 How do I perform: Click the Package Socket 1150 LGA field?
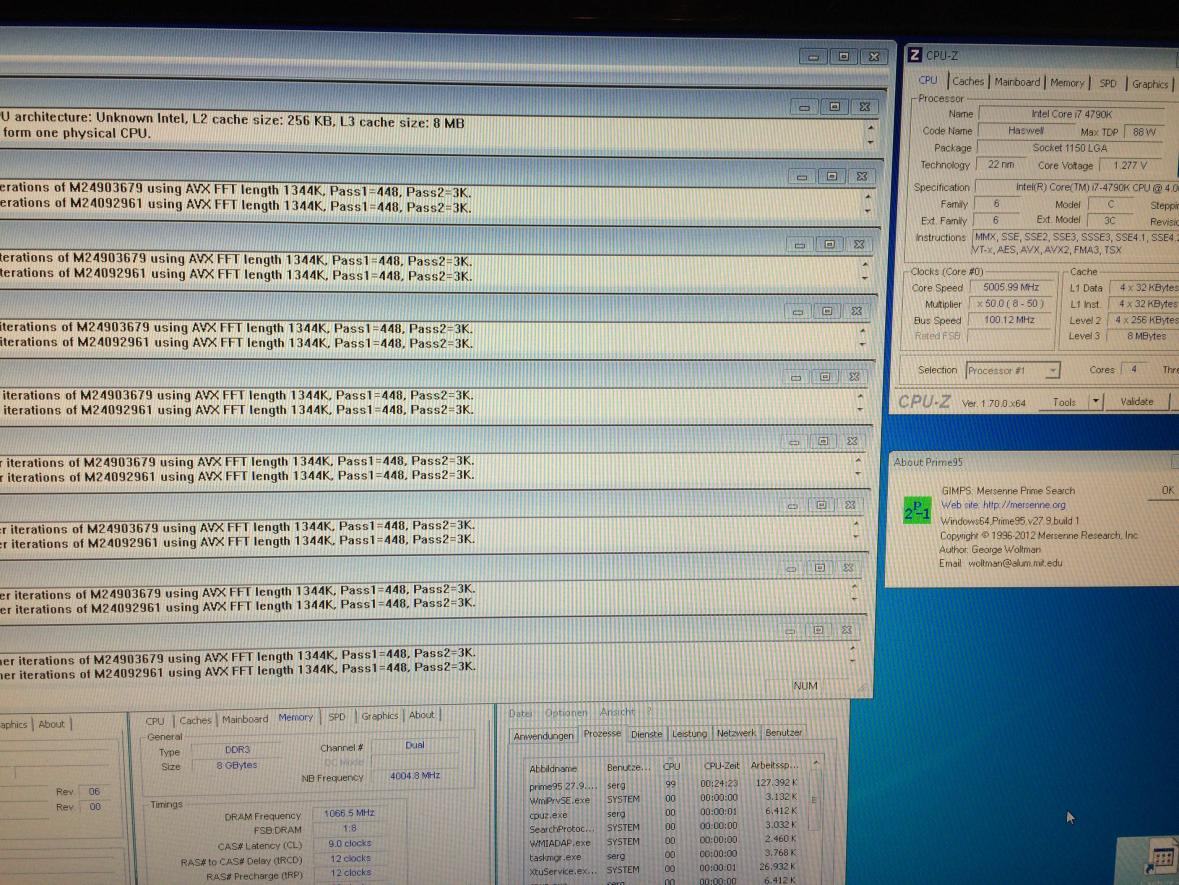1070,148
